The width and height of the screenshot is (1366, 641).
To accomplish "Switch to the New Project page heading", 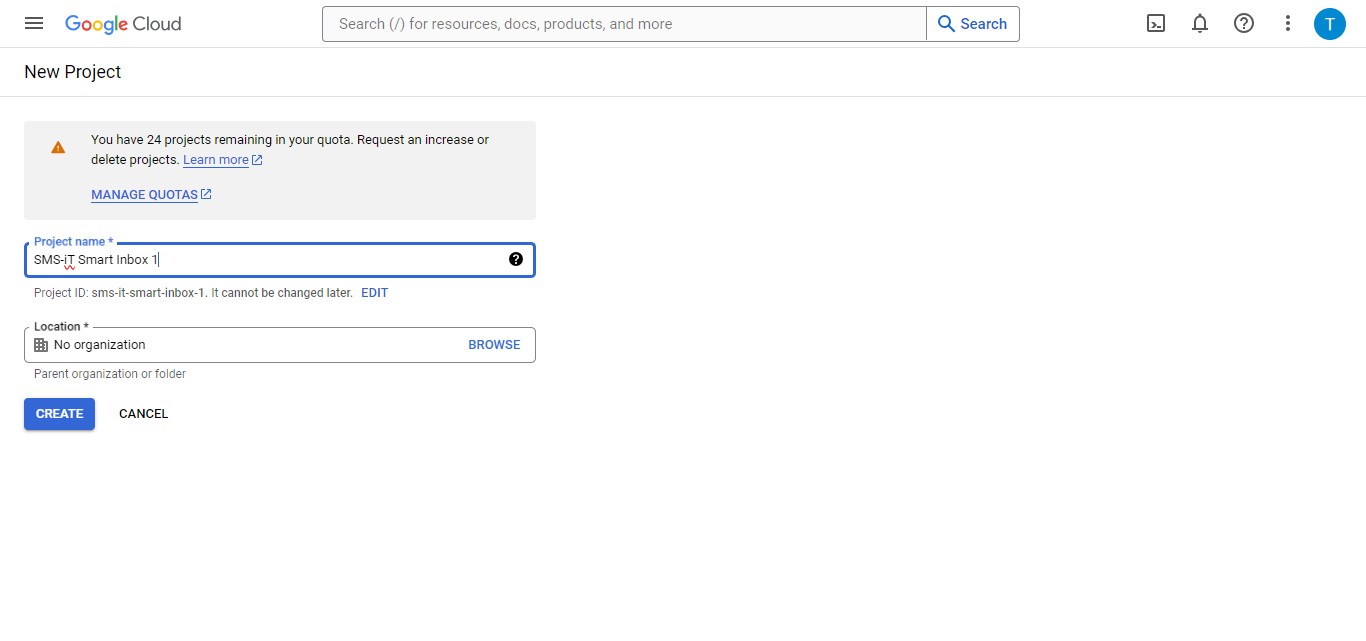I will click(x=72, y=71).
